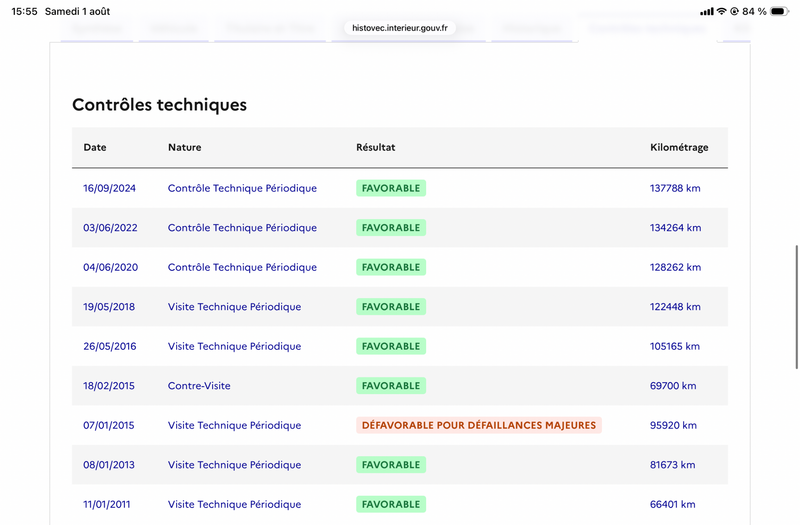Tap the 84 % battery percentage
This screenshot has height=525, width=800.
(754, 11)
